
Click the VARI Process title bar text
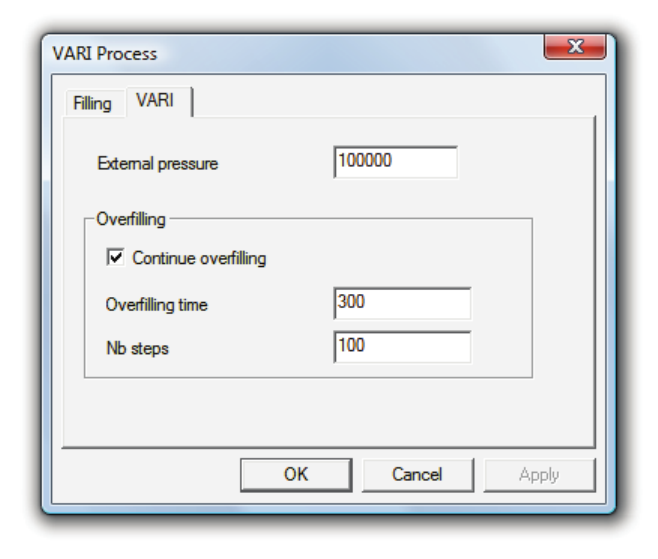tap(104, 53)
